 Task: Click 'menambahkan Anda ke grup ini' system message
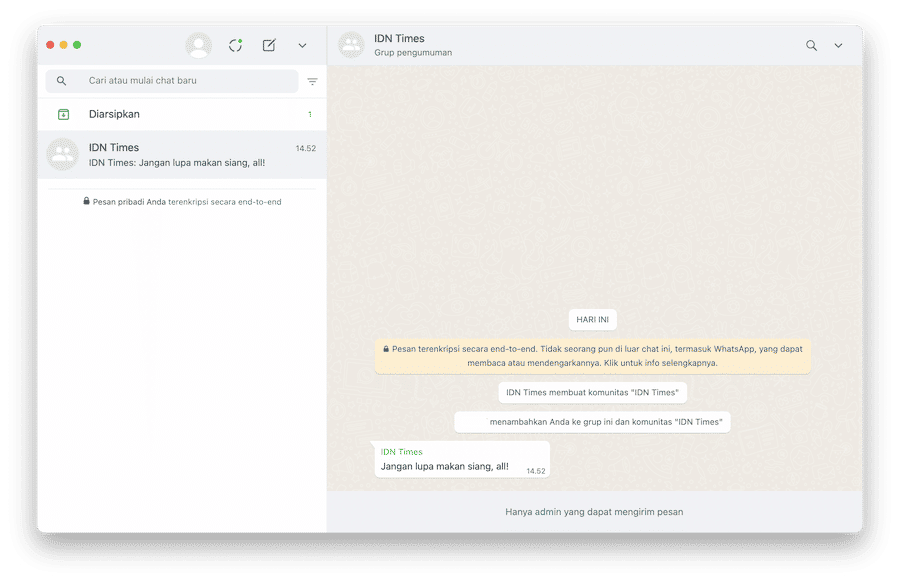(x=592, y=422)
